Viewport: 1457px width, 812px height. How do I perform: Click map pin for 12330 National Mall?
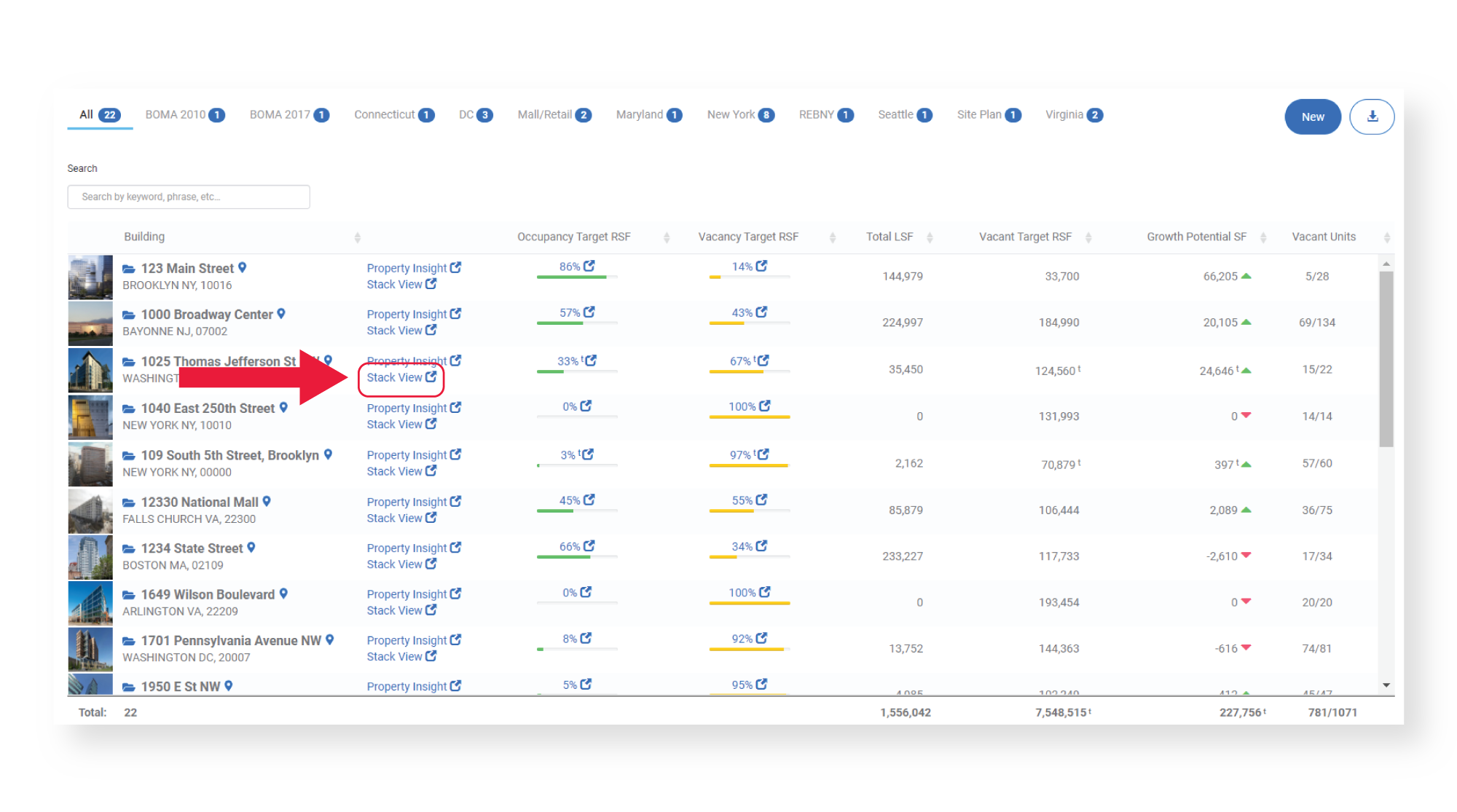click(267, 502)
